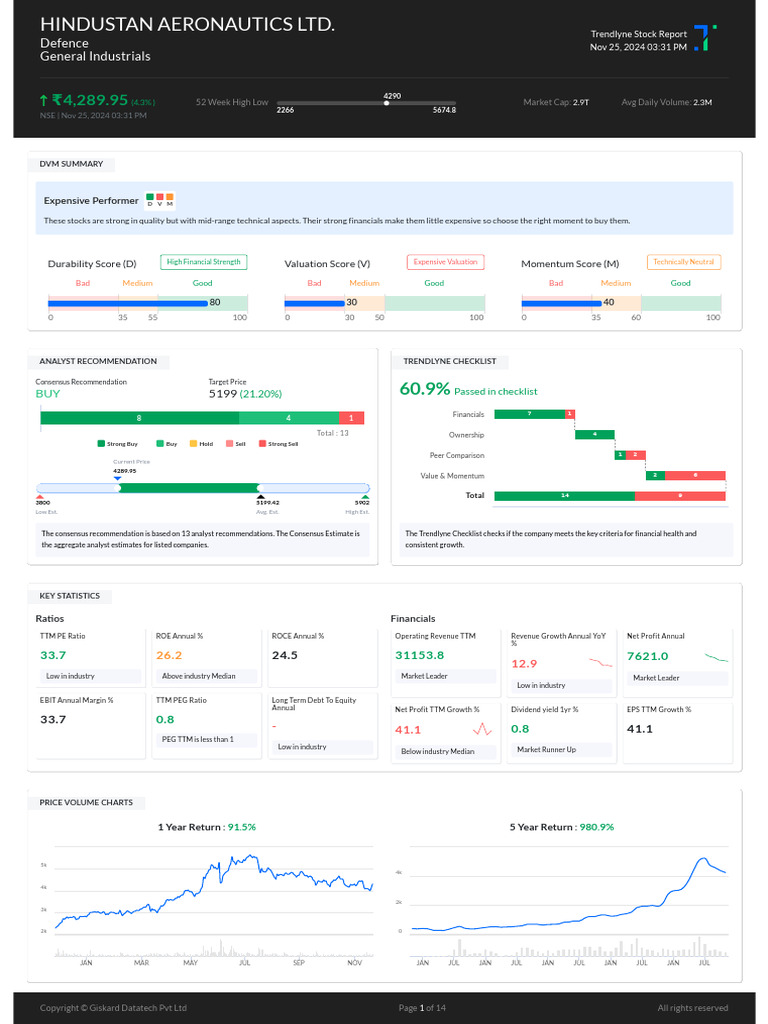Click the Above industry Median tag

tap(205, 676)
